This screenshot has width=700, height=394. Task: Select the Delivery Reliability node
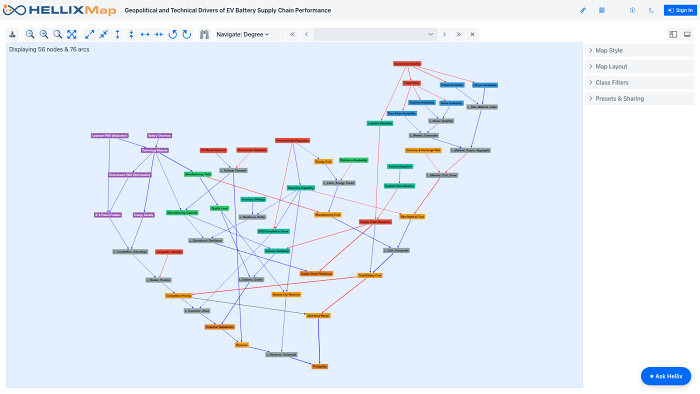277,251
